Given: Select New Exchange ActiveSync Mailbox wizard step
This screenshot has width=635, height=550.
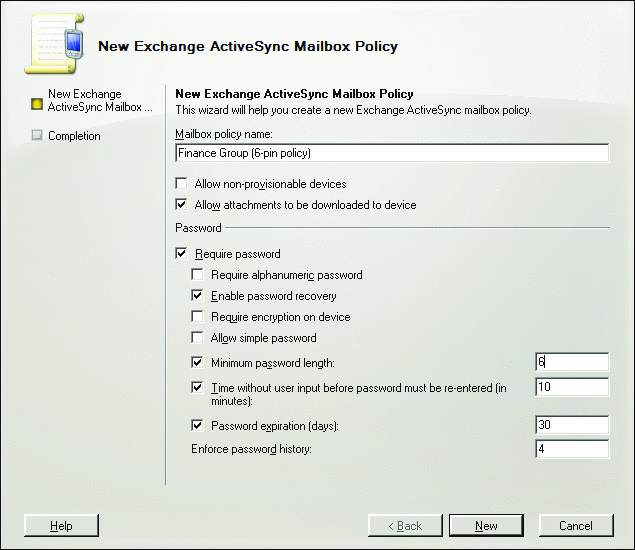Looking at the screenshot, I should (x=100, y=100).
